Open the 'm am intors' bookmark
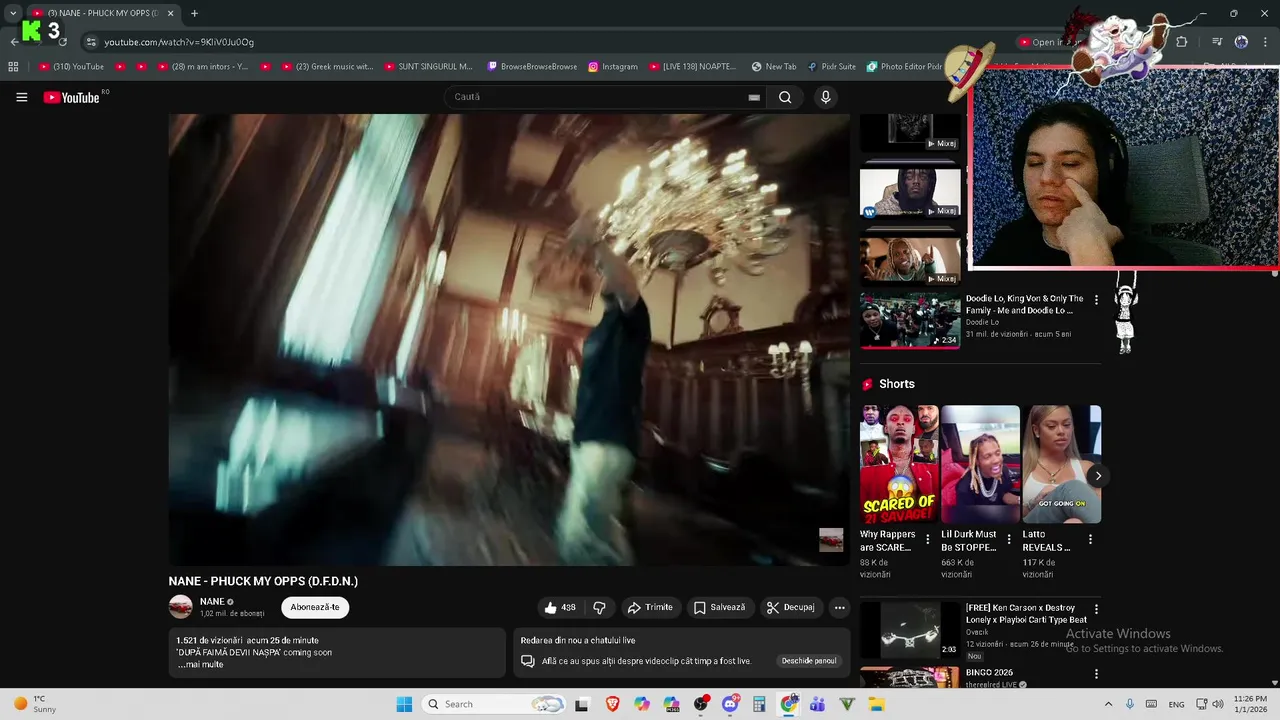Viewport: 1280px width, 720px height. (x=203, y=67)
